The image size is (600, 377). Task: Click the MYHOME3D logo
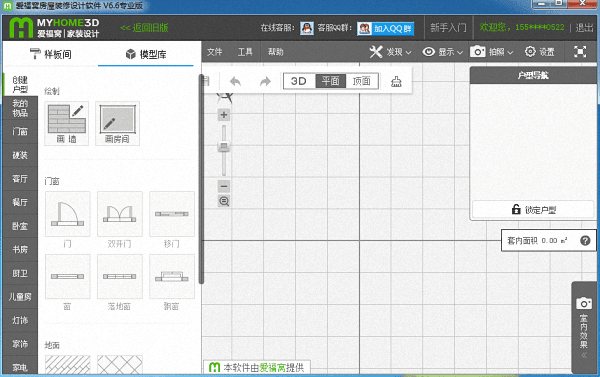pos(54,28)
